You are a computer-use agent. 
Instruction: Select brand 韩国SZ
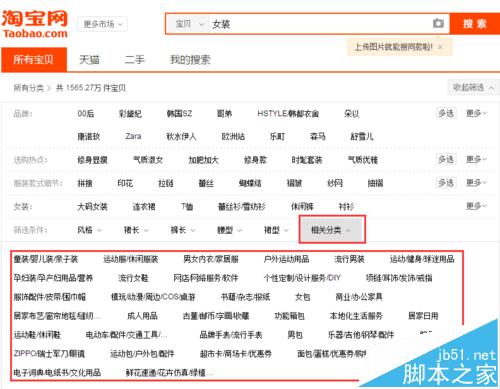[x=179, y=114]
